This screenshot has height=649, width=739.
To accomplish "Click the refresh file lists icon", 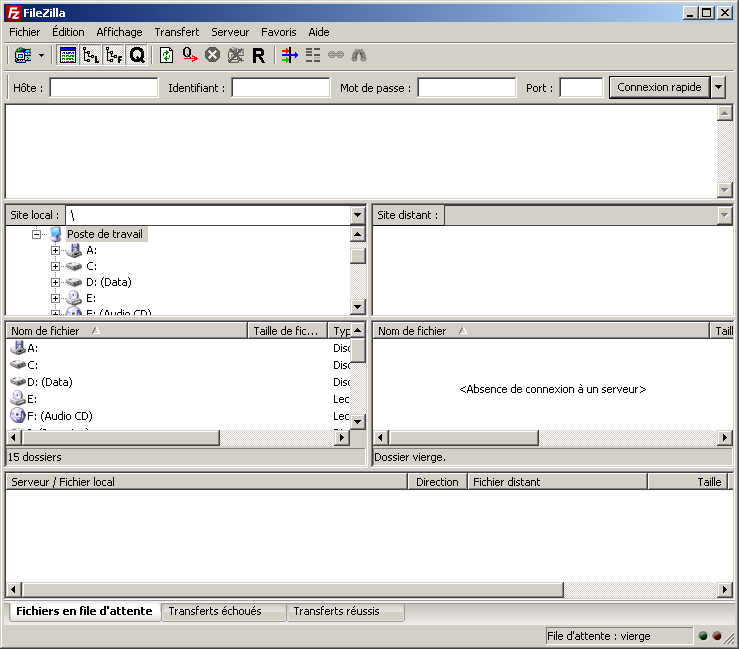I will click(x=166, y=55).
